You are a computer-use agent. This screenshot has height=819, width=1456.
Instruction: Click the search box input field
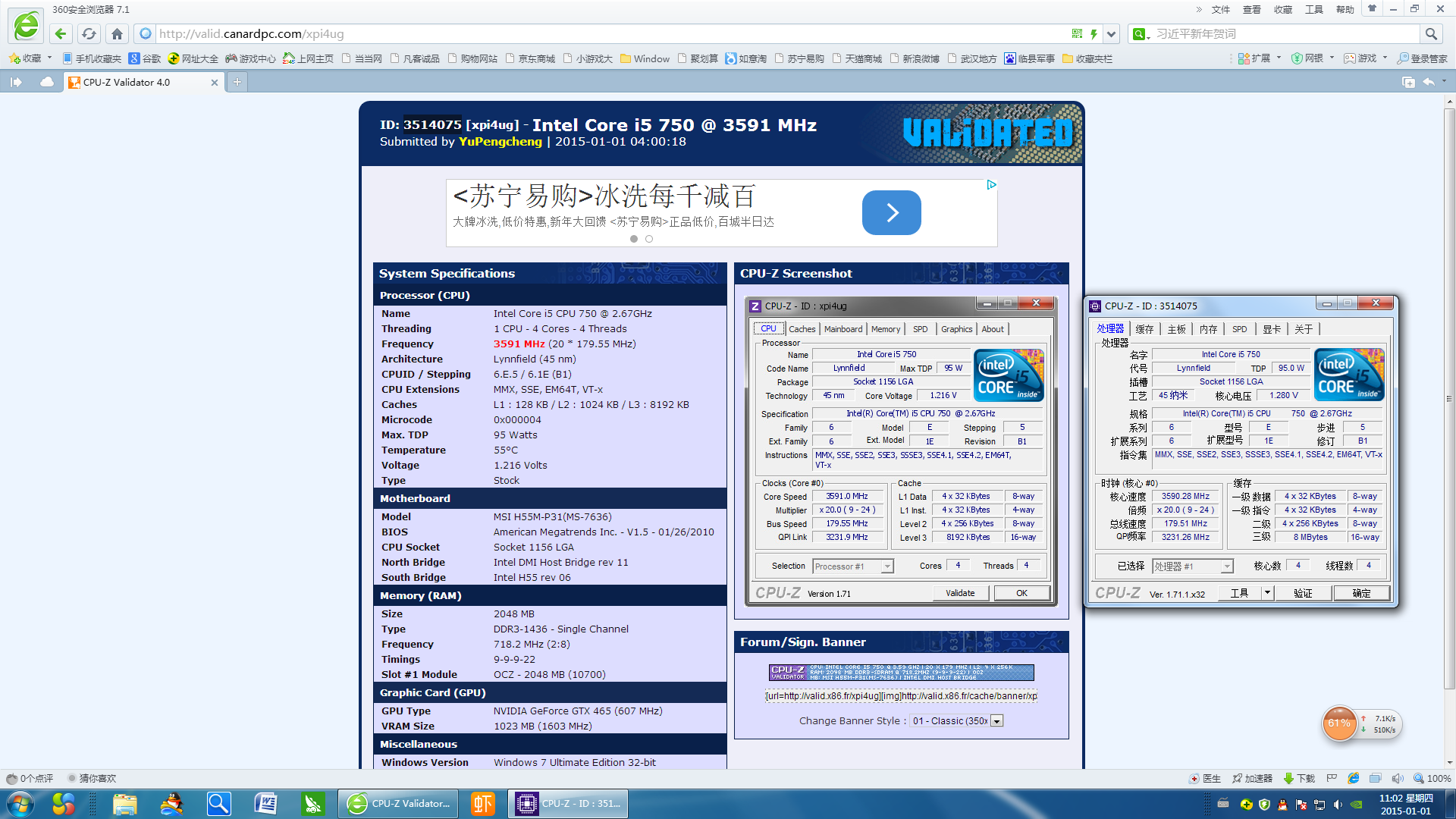1285,33
